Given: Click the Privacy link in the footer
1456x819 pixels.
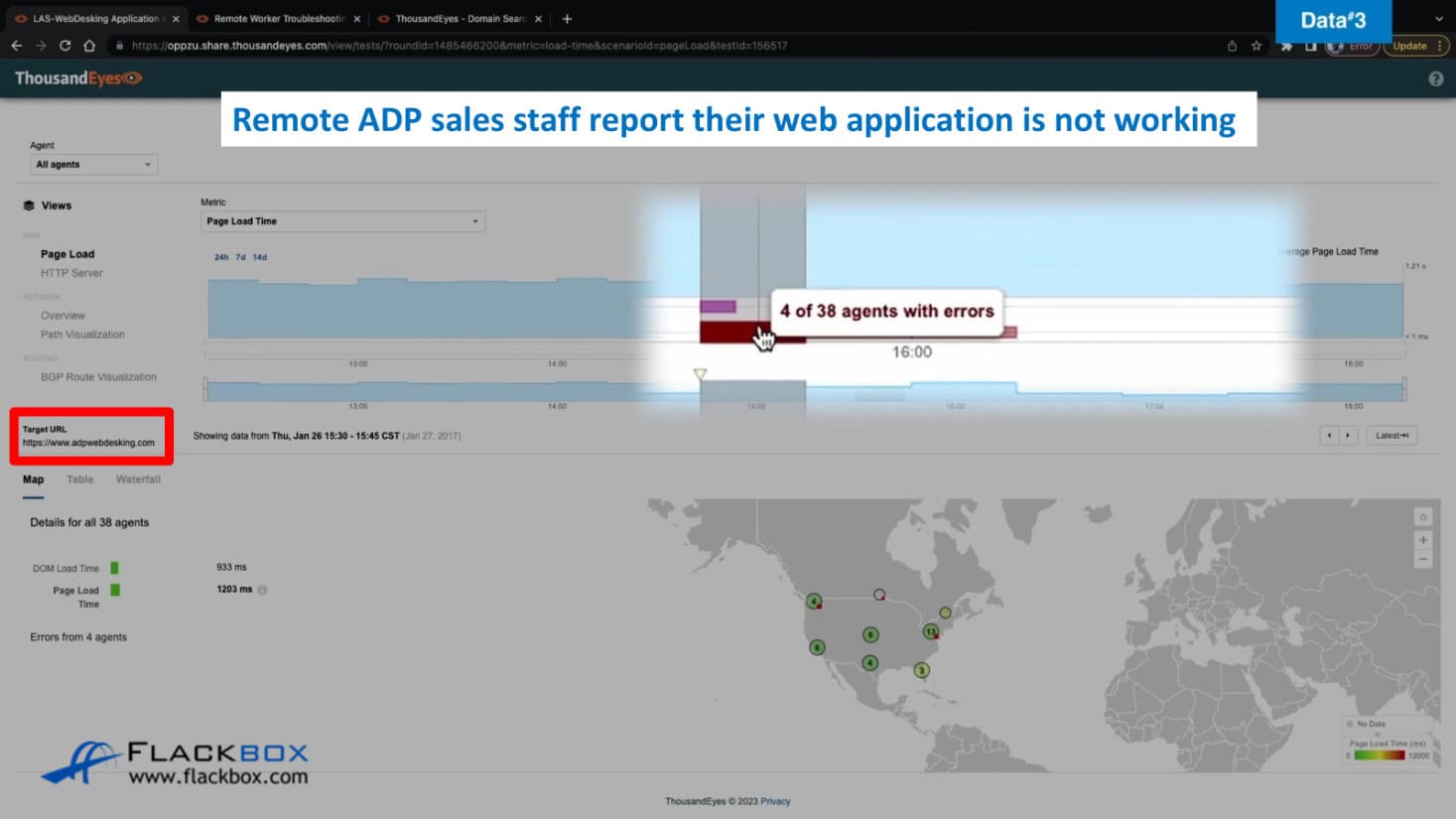Looking at the screenshot, I should [x=775, y=801].
